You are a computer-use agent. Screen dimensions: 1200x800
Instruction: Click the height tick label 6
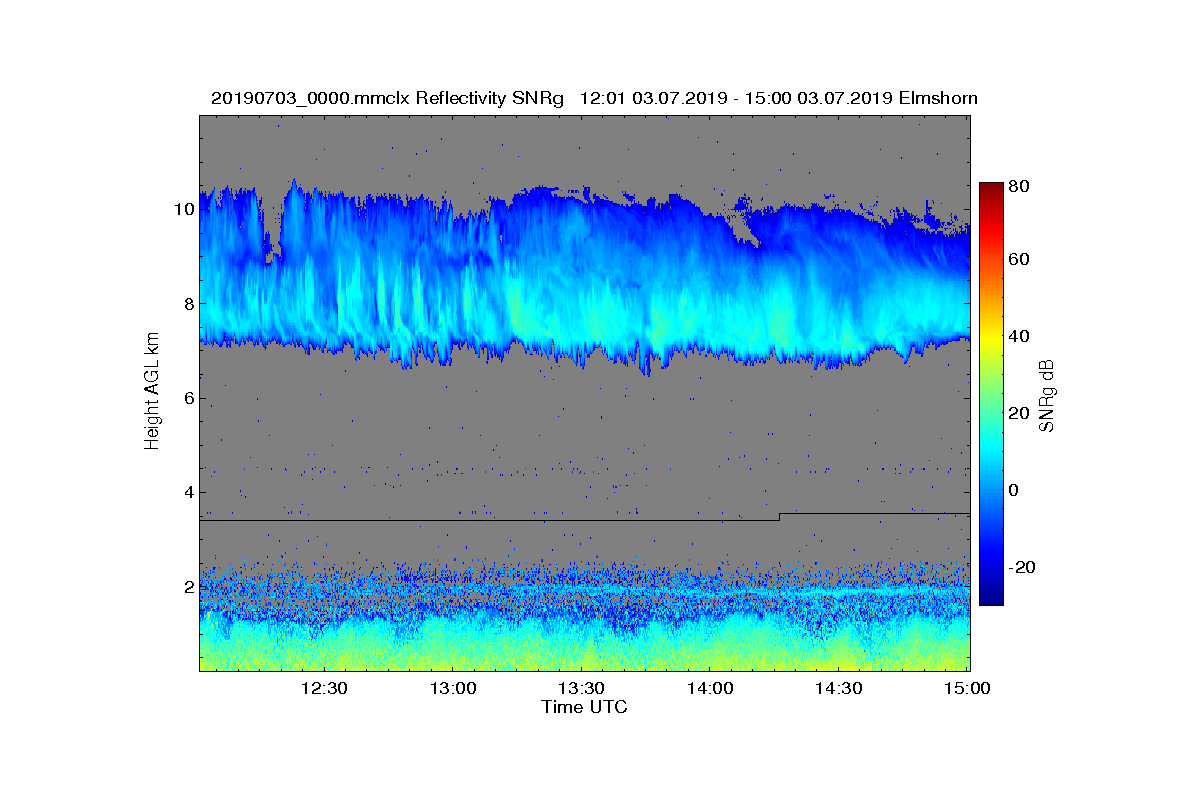pyautogui.click(x=189, y=398)
